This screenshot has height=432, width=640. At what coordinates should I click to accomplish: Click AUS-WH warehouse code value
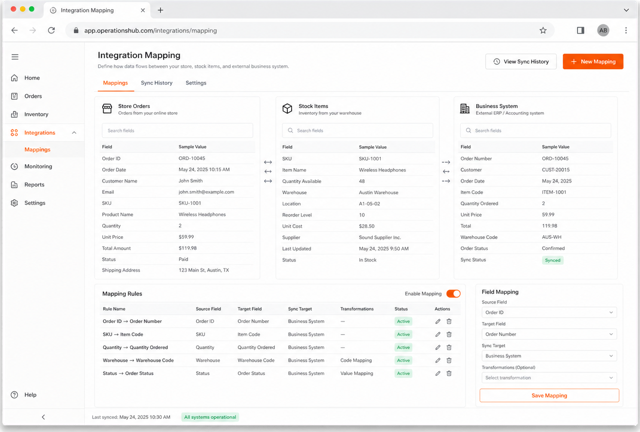click(x=551, y=237)
